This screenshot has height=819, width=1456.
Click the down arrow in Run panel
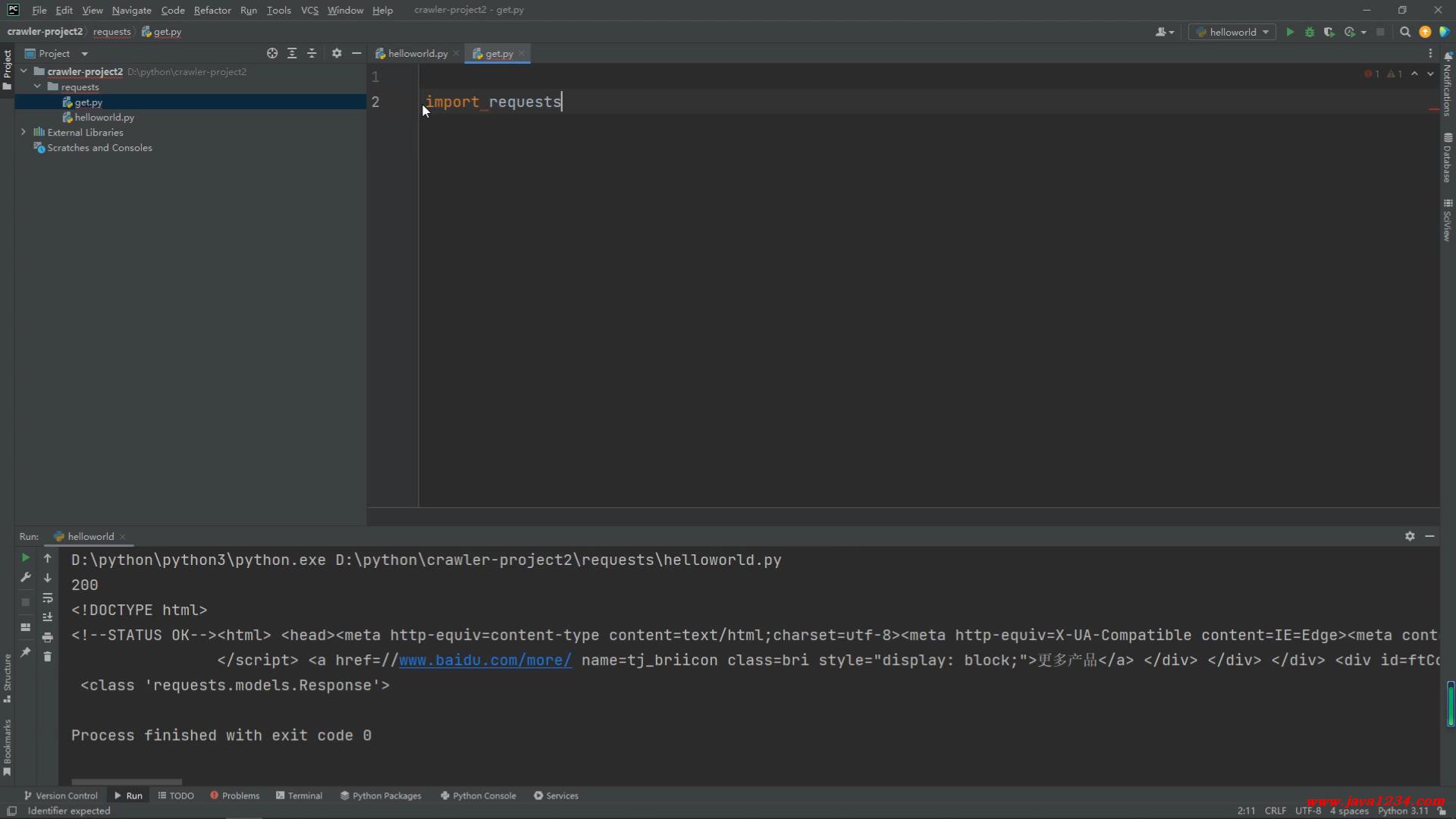pos(47,578)
